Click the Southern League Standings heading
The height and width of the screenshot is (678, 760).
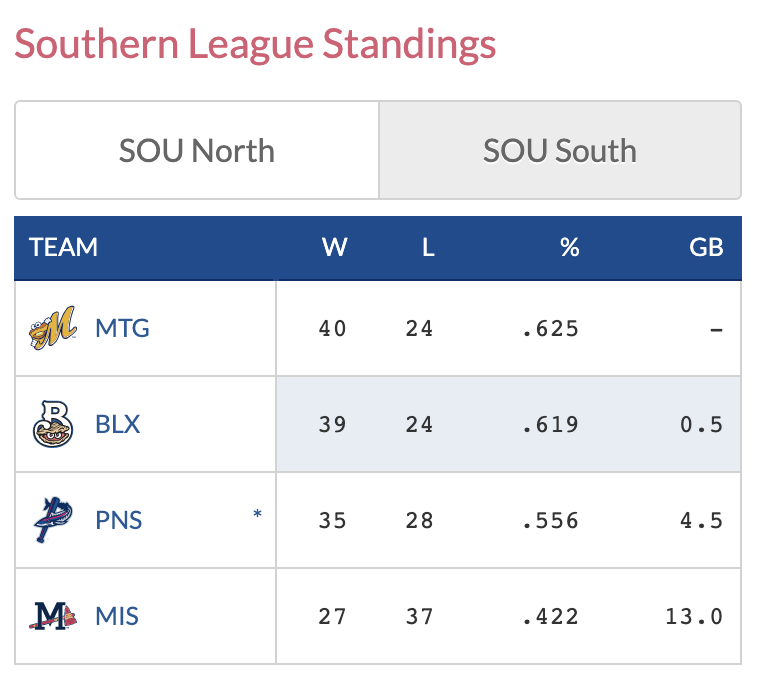(x=255, y=45)
